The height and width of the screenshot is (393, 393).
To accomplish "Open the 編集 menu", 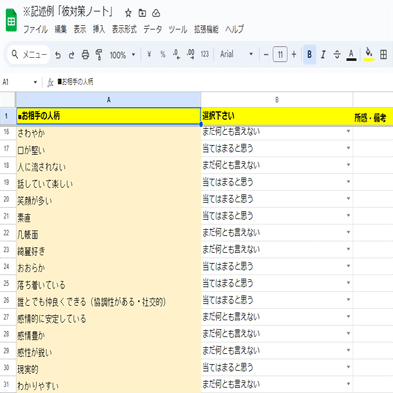I will click(61, 29).
